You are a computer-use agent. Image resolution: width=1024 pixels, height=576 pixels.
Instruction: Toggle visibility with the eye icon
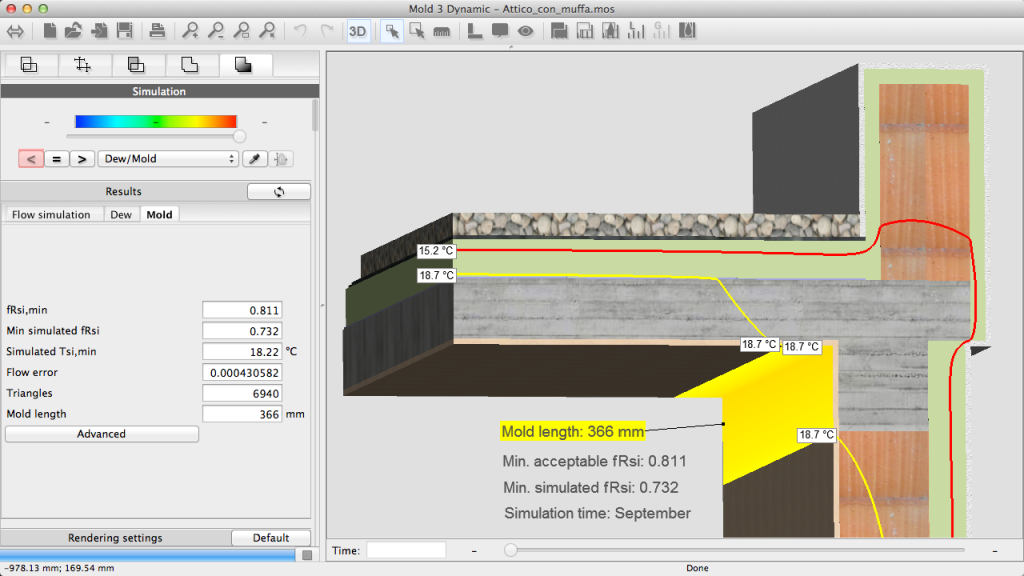[x=525, y=31]
